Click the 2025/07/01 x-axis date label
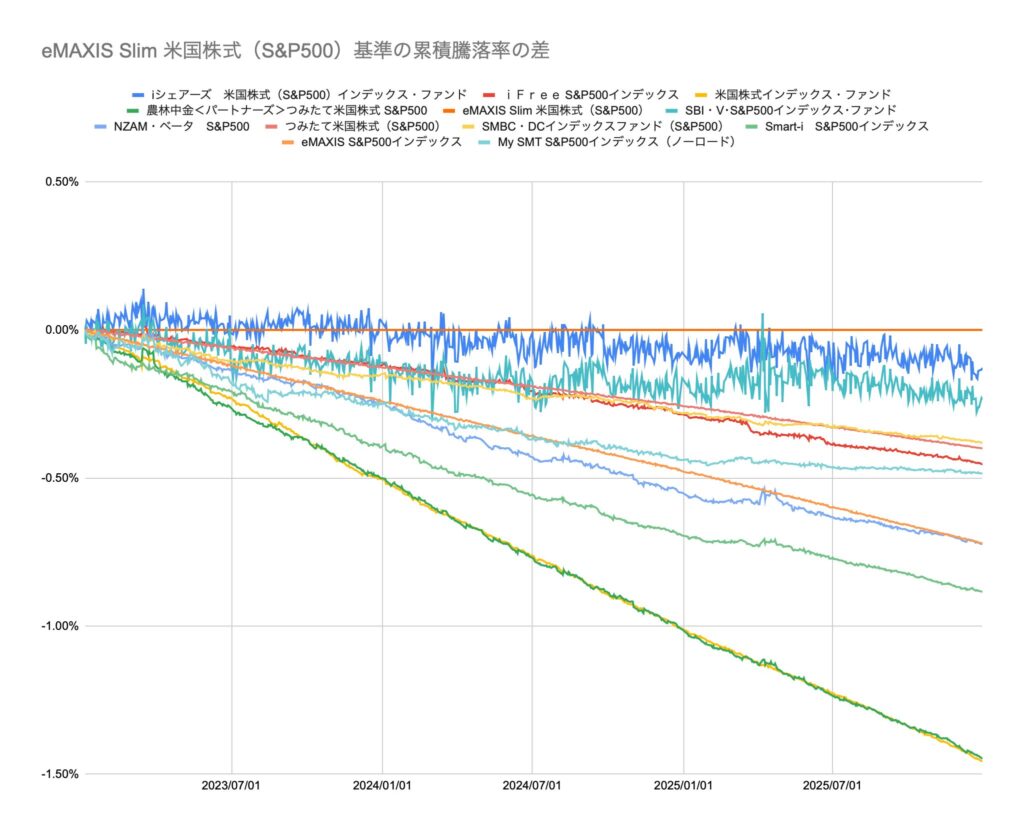This screenshot has height=833, width=1024. (832, 788)
